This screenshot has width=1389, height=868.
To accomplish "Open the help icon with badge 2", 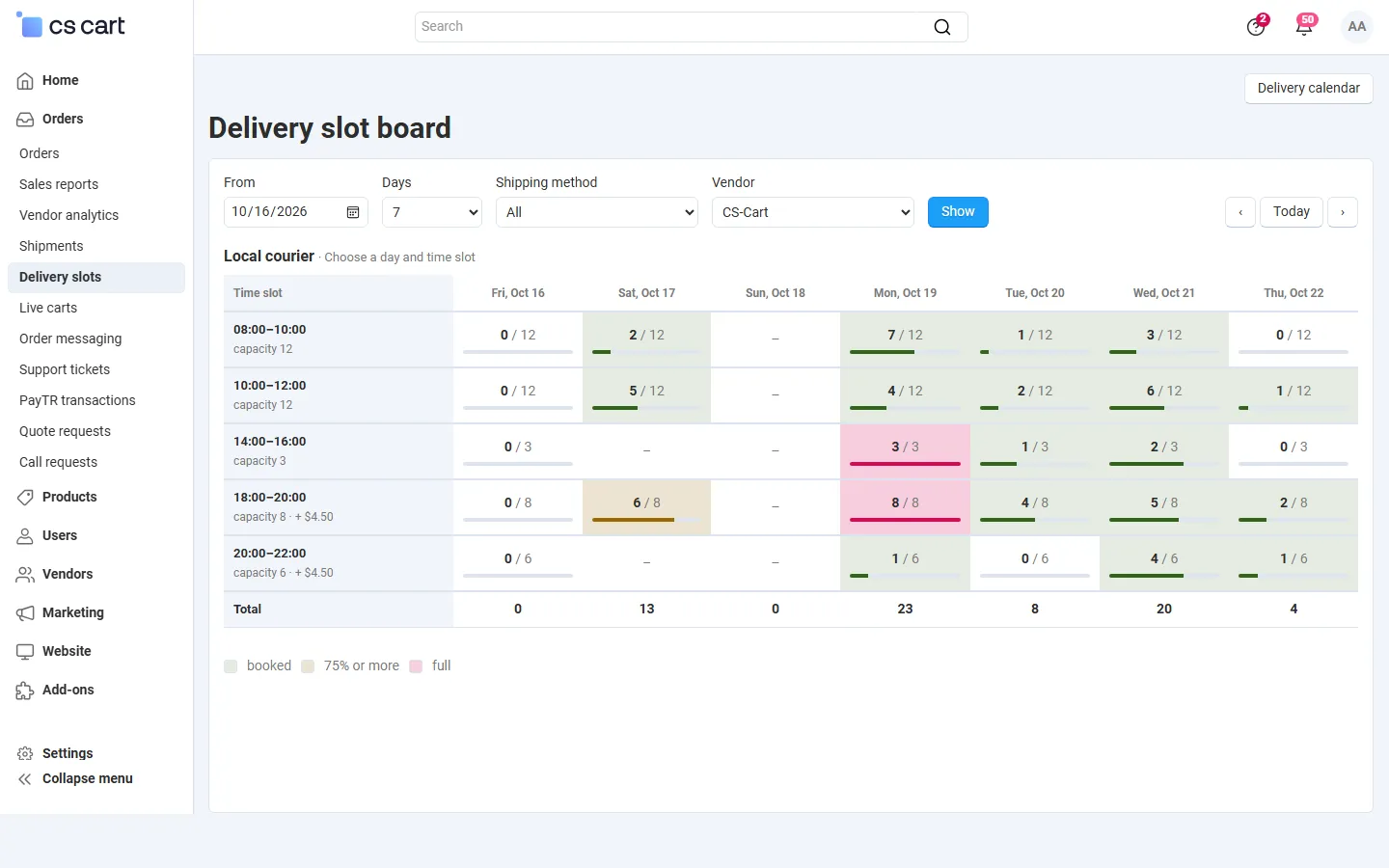I will click(1256, 26).
